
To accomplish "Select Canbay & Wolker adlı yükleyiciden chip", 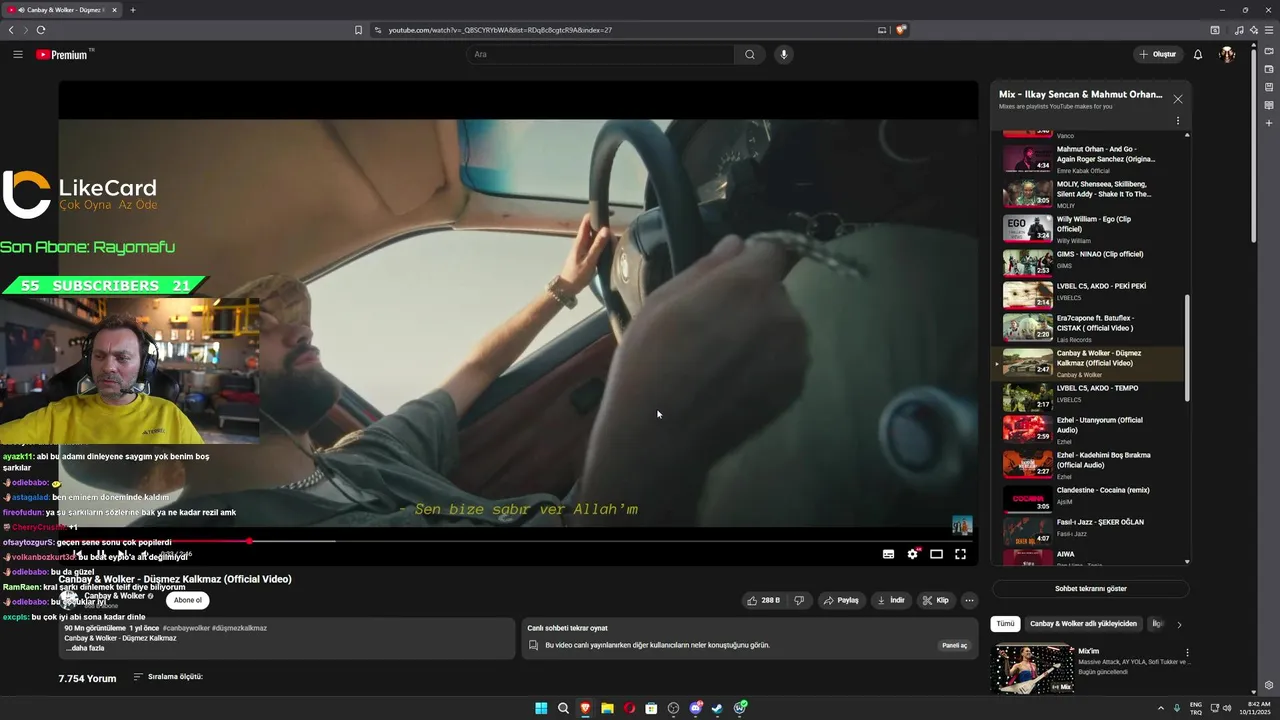I will tap(1083, 623).
